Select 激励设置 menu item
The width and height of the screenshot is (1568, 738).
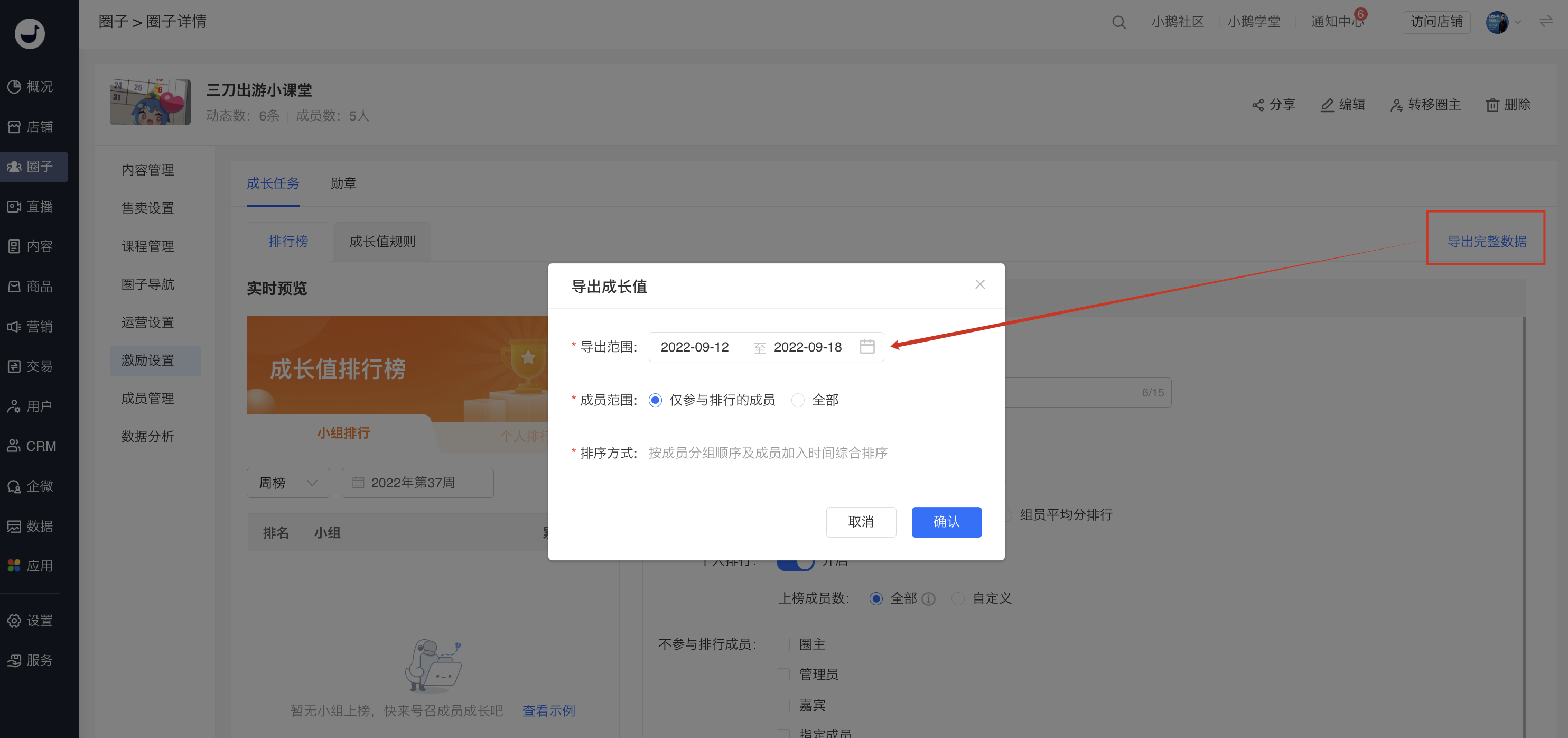tap(155, 361)
